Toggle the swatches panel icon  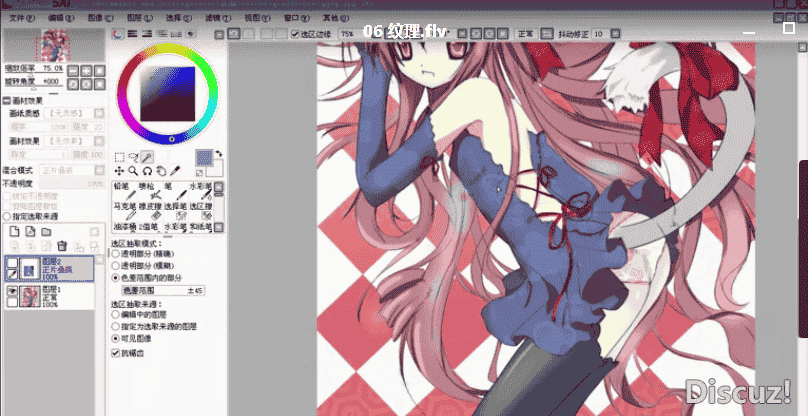tap(176, 34)
